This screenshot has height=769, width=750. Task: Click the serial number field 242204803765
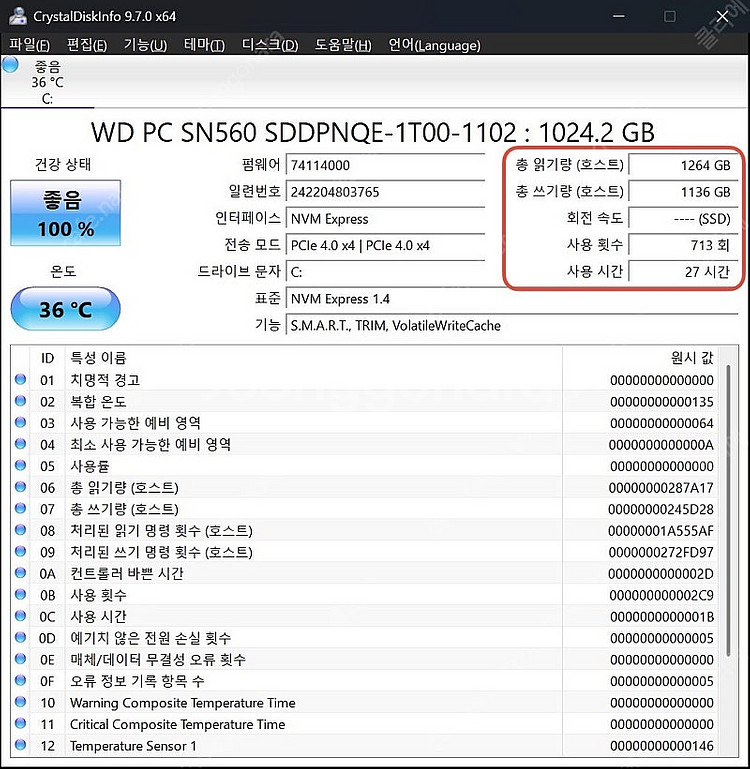click(386, 192)
